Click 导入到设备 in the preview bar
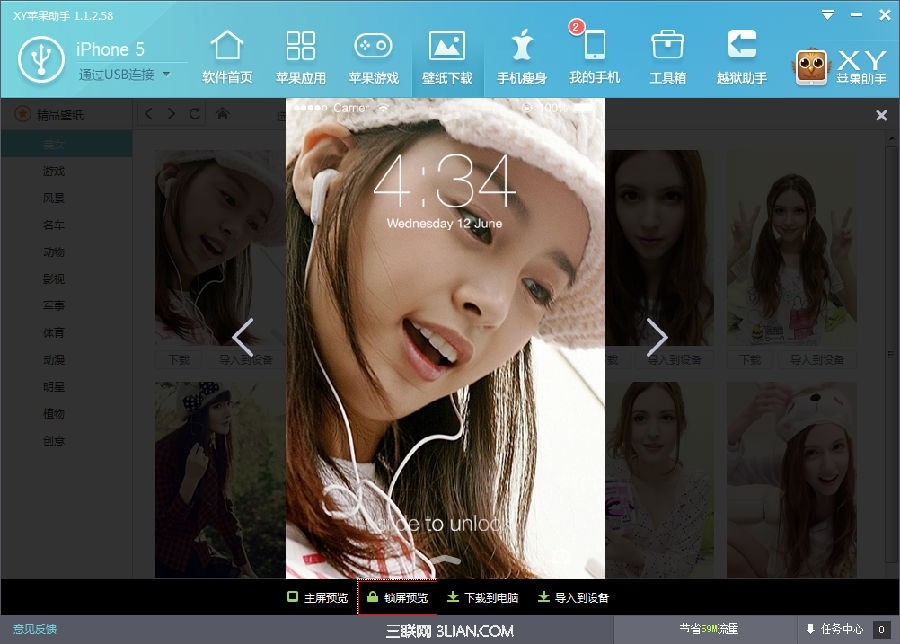 (x=573, y=598)
